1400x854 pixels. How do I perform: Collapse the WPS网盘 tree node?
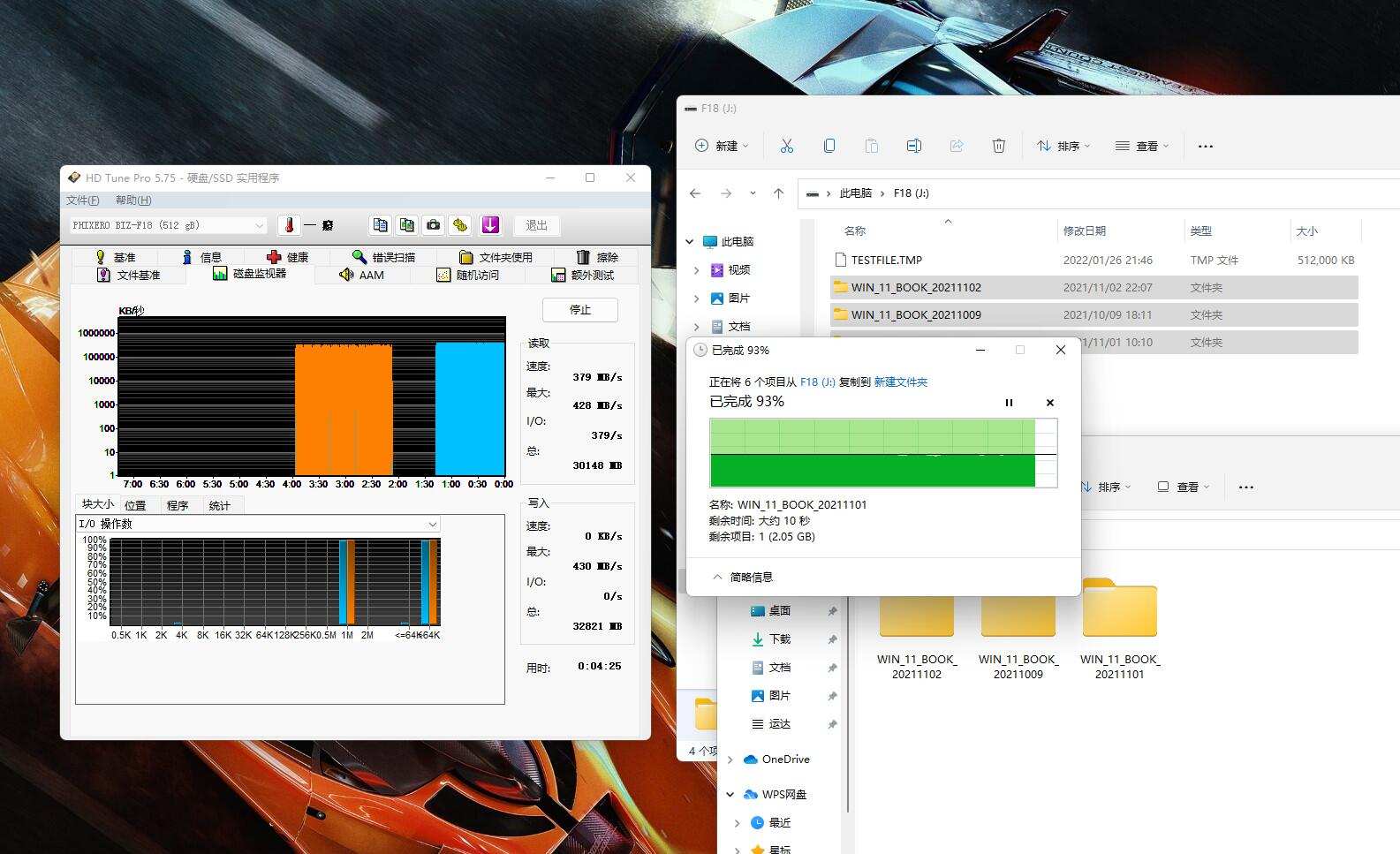point(730,794)
